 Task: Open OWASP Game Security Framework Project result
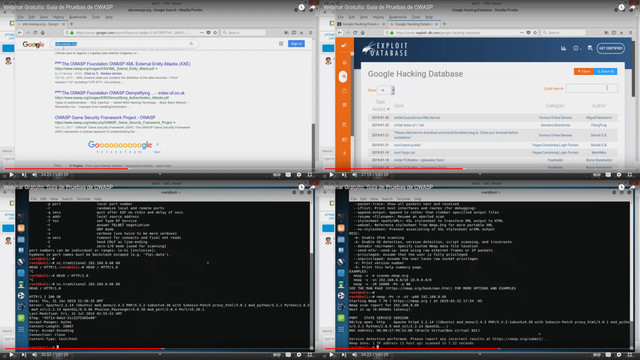point(105,117)
